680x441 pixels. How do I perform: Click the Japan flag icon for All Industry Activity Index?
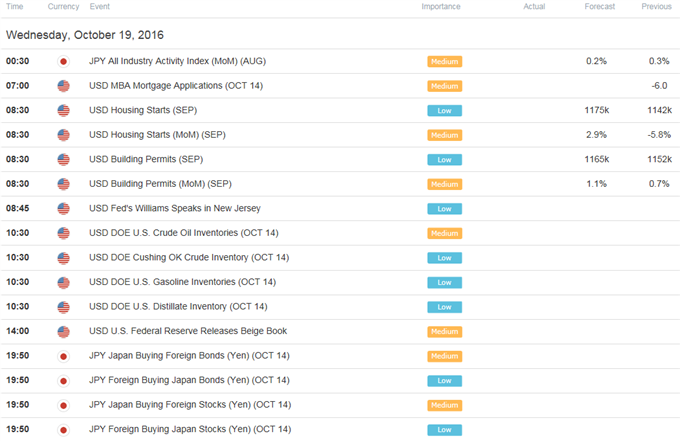click(x=63, y=62)
